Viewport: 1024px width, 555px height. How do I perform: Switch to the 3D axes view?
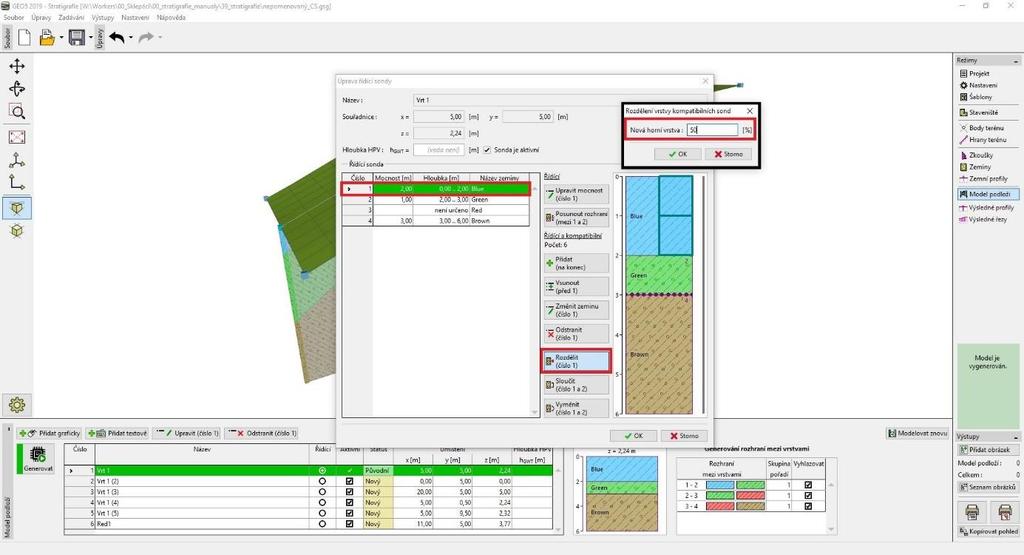[x=17, y=161]
